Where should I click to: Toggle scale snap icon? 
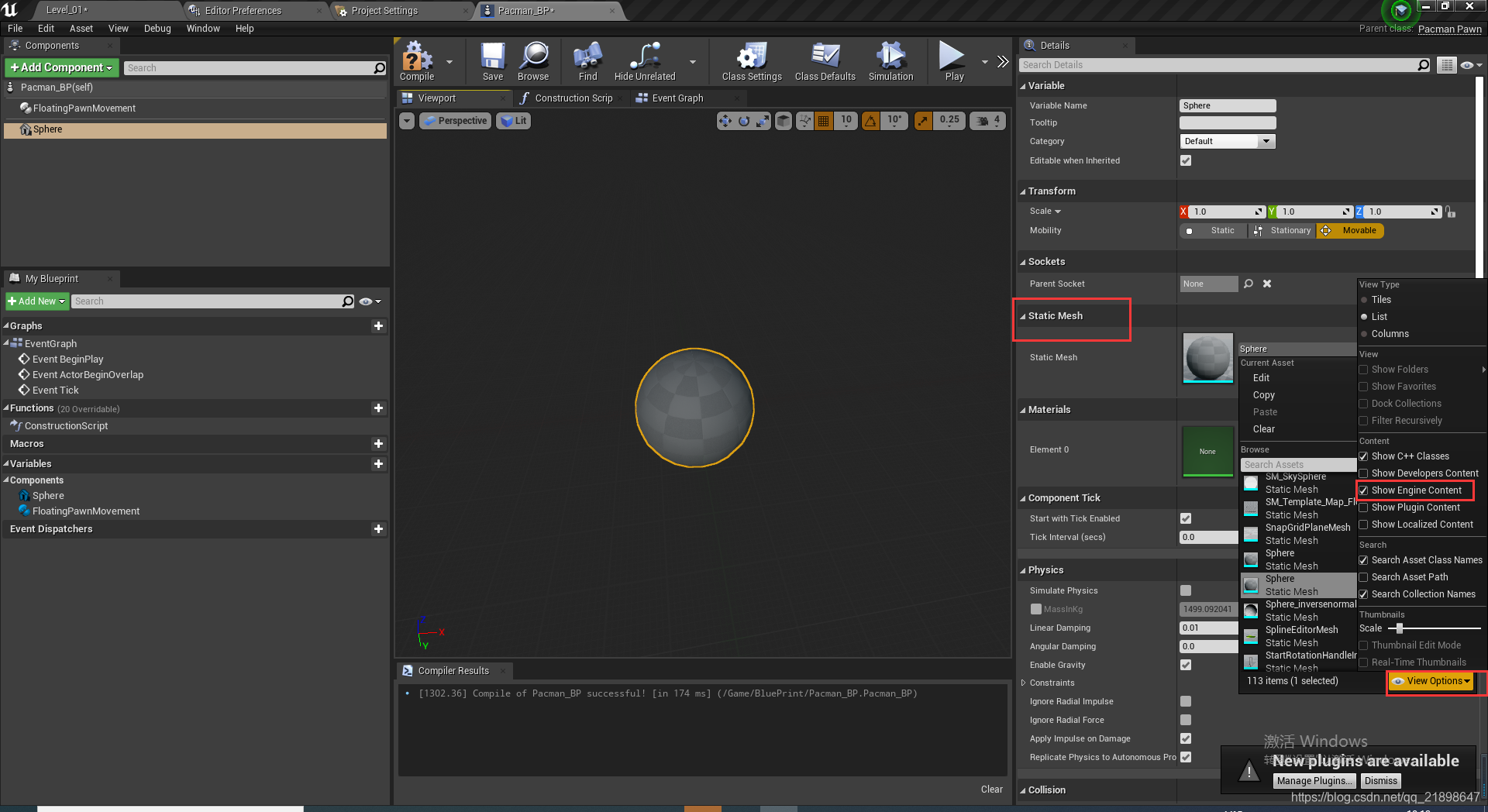(x=922, y=121)
